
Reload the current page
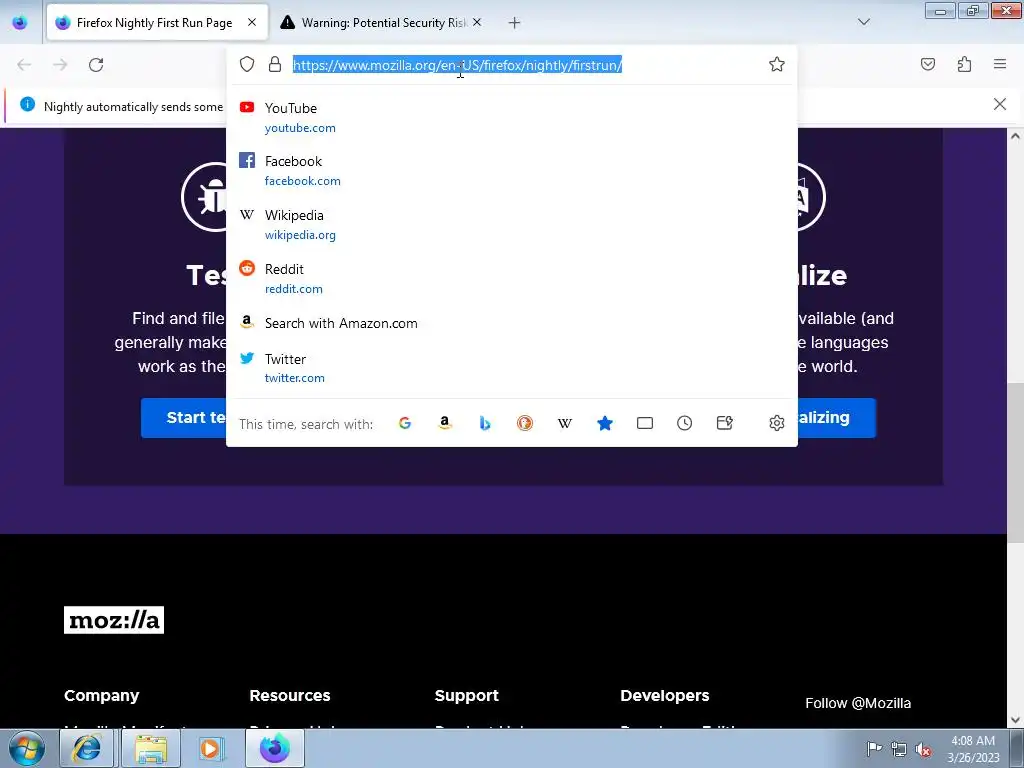(x=96, y=65)
